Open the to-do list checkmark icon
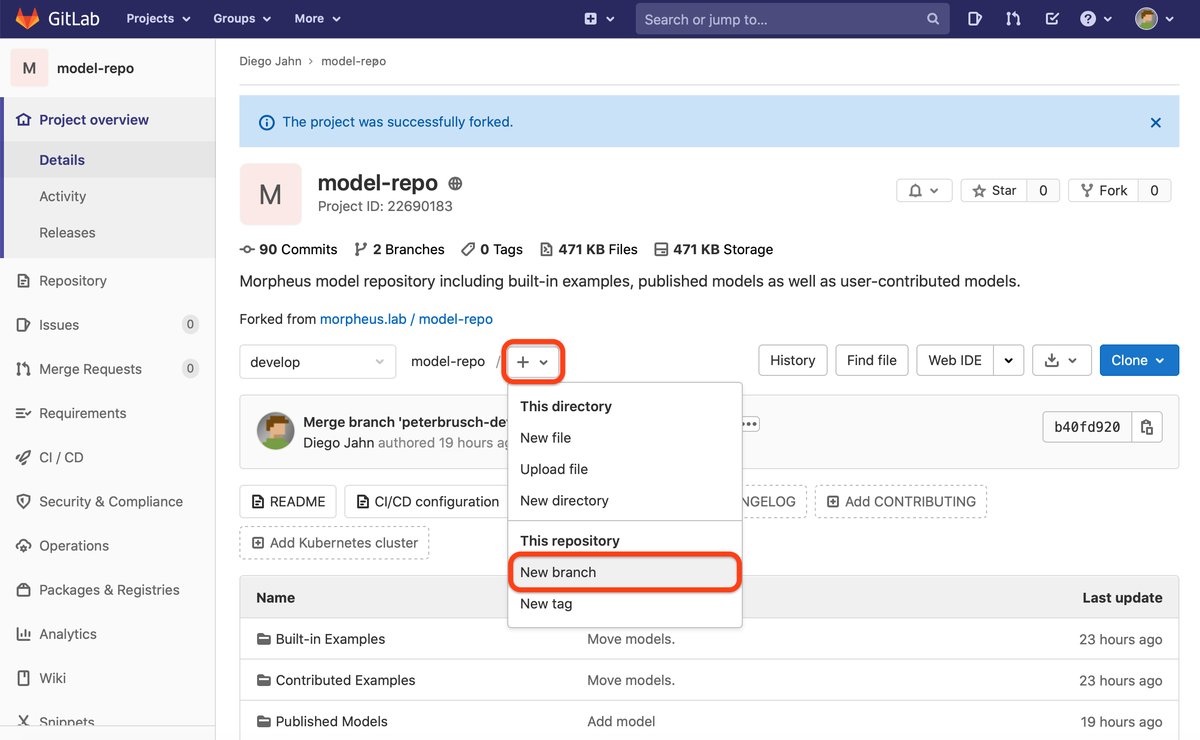 coord(1051,19)
